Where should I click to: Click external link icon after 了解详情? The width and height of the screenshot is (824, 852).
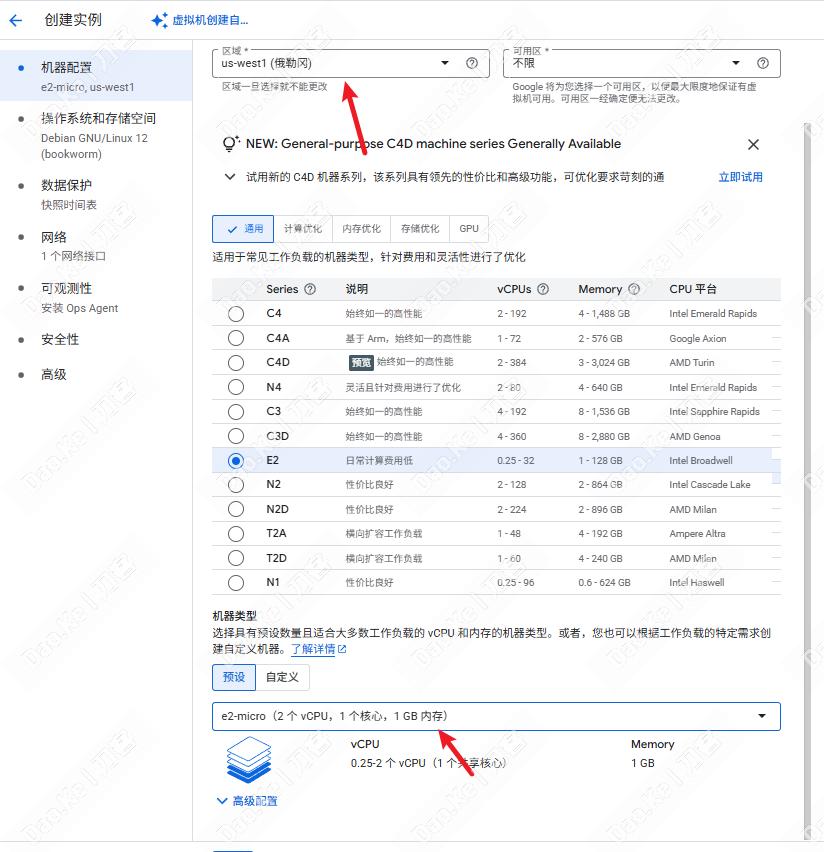(x=342, y=649)
